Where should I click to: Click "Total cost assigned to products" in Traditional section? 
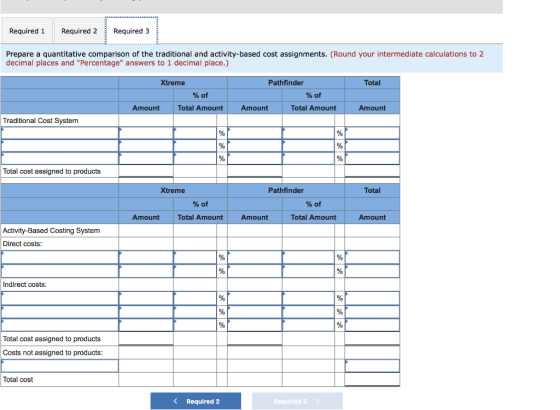point(52,171)
